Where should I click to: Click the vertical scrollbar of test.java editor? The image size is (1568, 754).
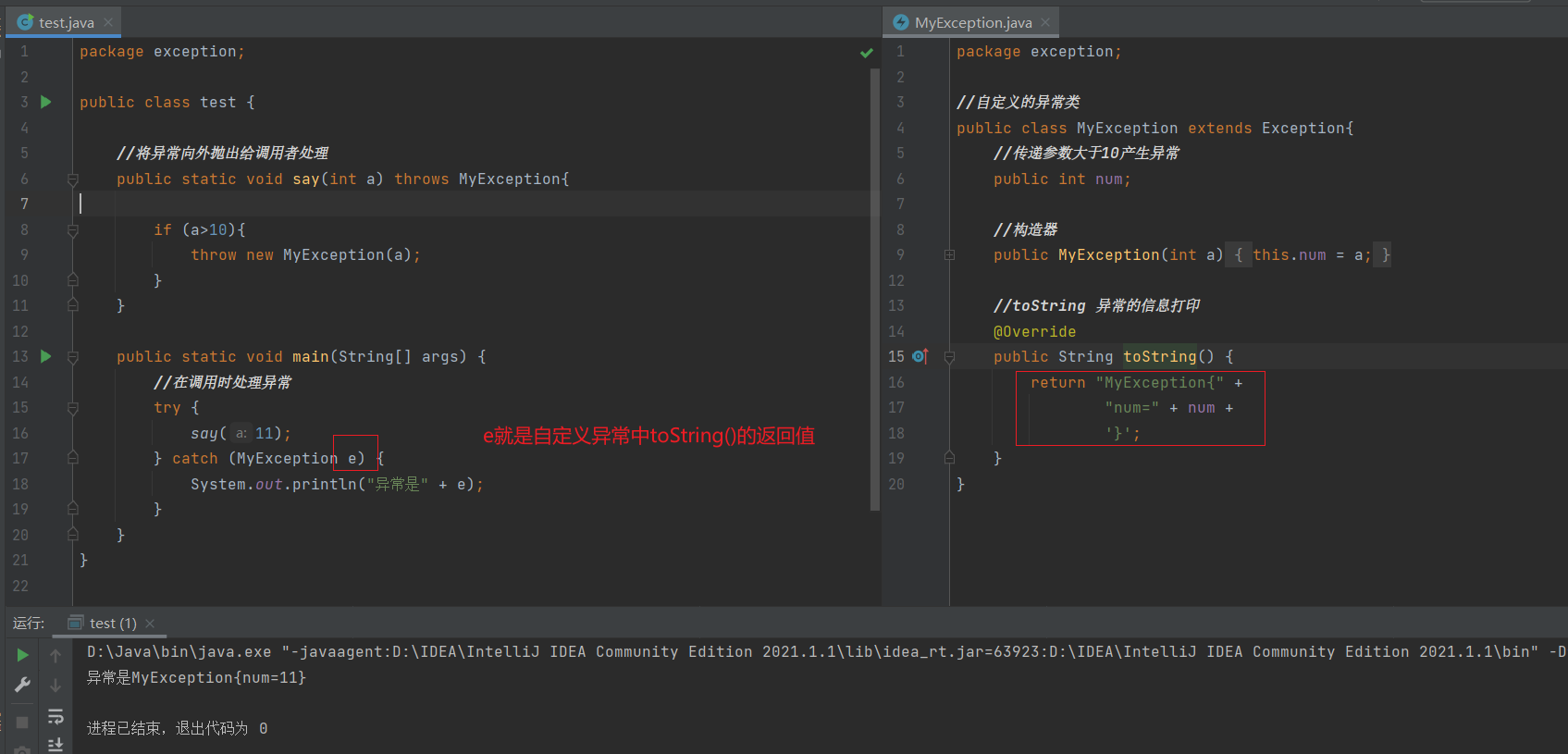click(x=874, y=289)
